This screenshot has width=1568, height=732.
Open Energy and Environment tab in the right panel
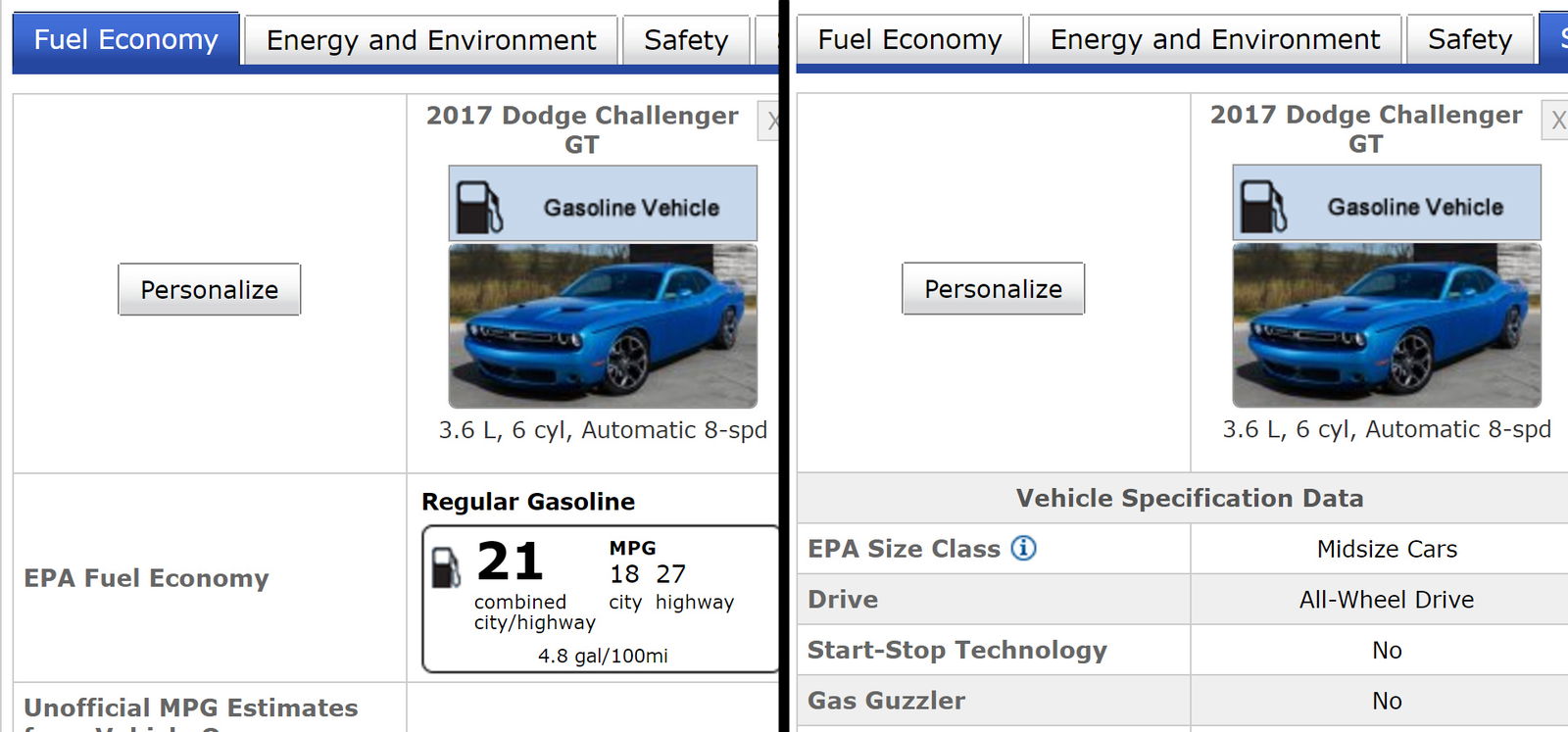[1214, 40]
